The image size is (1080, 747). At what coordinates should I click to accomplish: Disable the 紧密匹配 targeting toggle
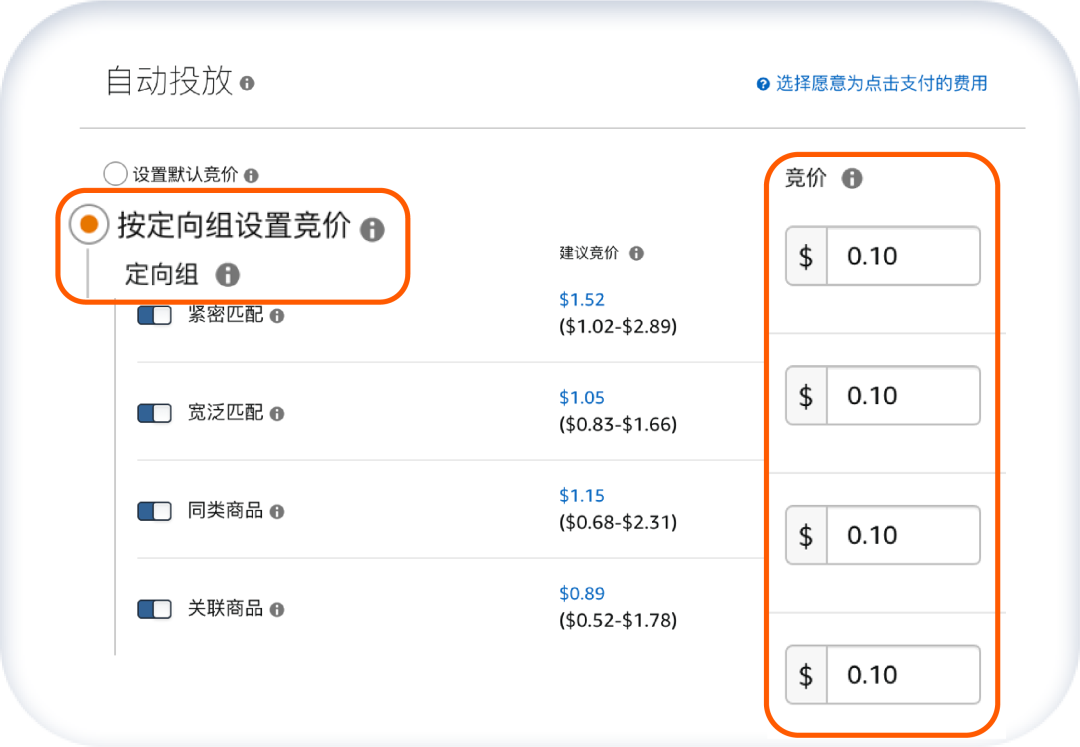[x=155, y=315]
